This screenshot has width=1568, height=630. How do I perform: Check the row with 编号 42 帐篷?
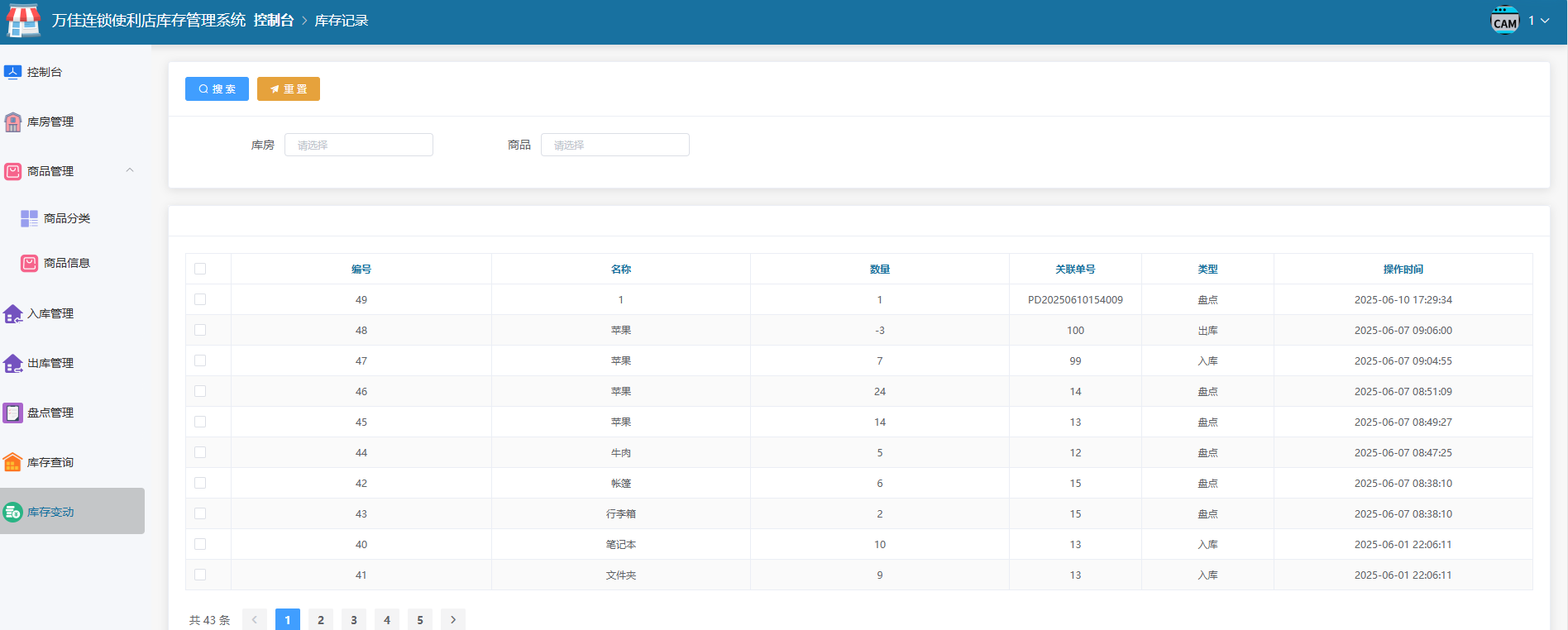(x=200, y=483)
